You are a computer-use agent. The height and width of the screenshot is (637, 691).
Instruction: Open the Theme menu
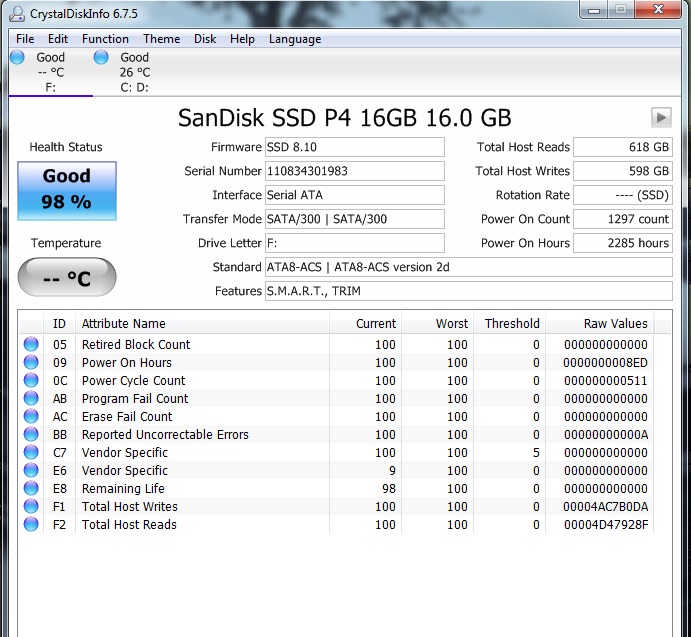pyautogui.click(x=161, y=39)
